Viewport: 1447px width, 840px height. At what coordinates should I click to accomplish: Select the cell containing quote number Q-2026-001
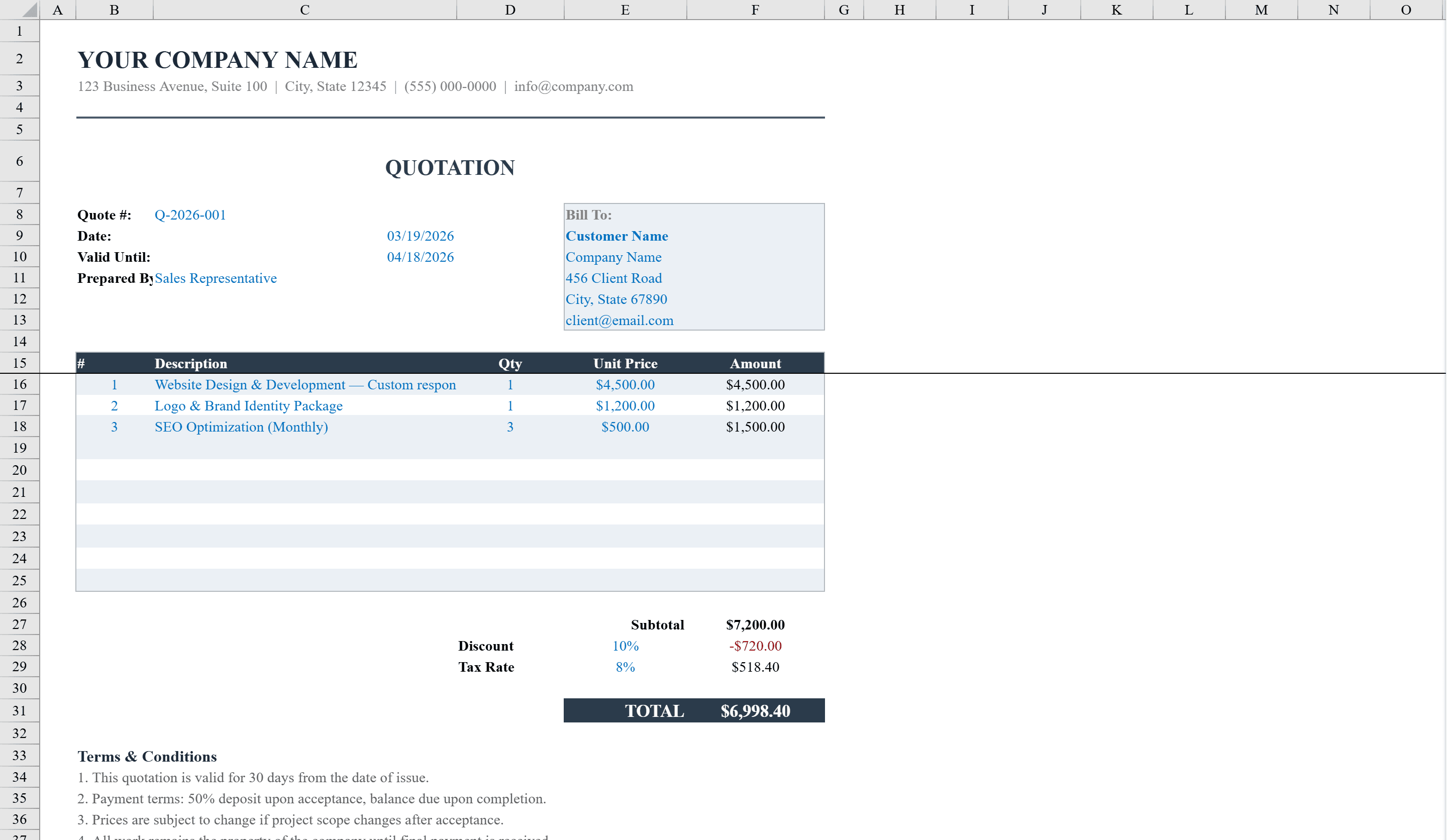point(190,215)
